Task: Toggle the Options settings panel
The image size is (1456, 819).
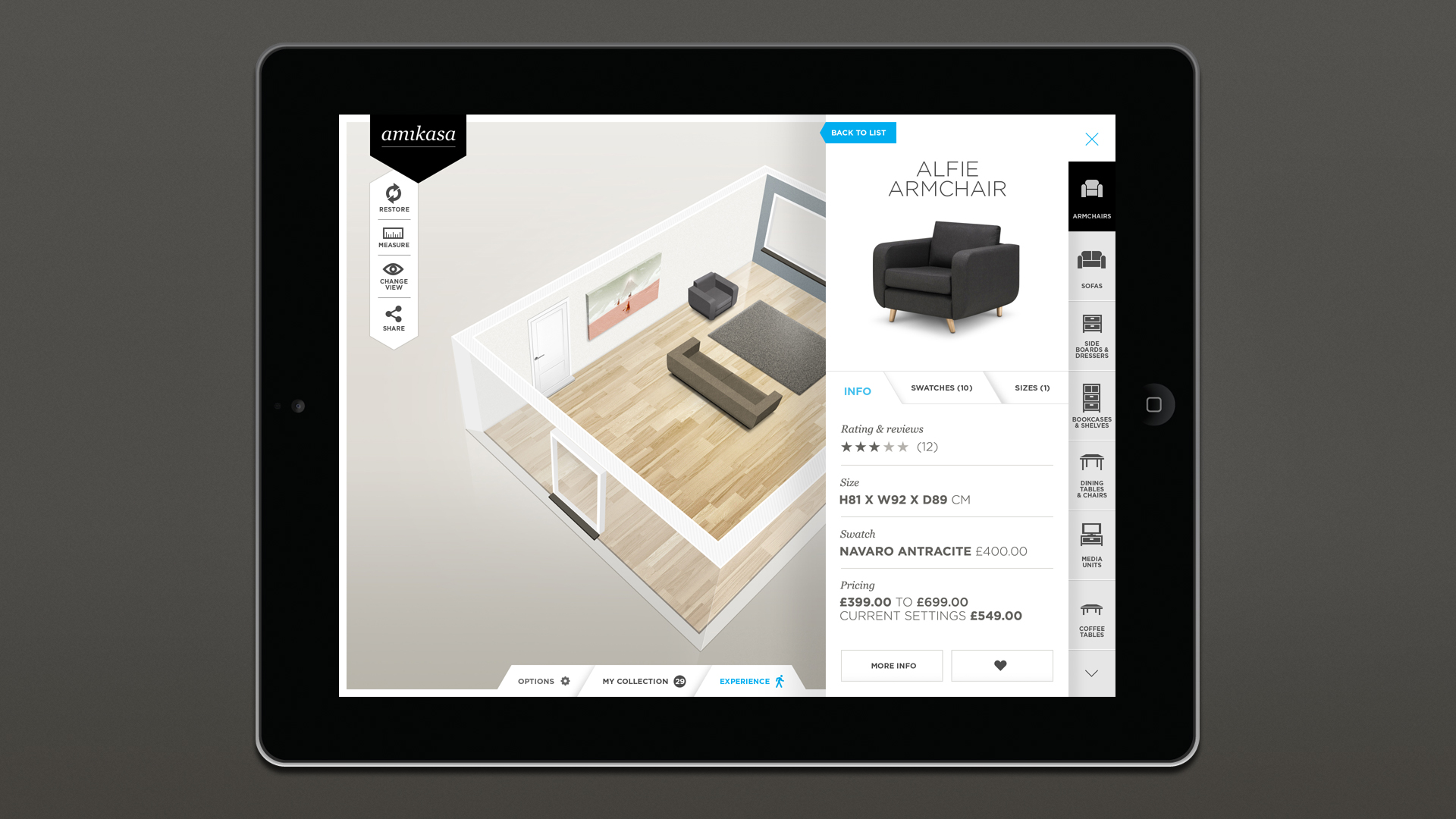Action: 543,681
